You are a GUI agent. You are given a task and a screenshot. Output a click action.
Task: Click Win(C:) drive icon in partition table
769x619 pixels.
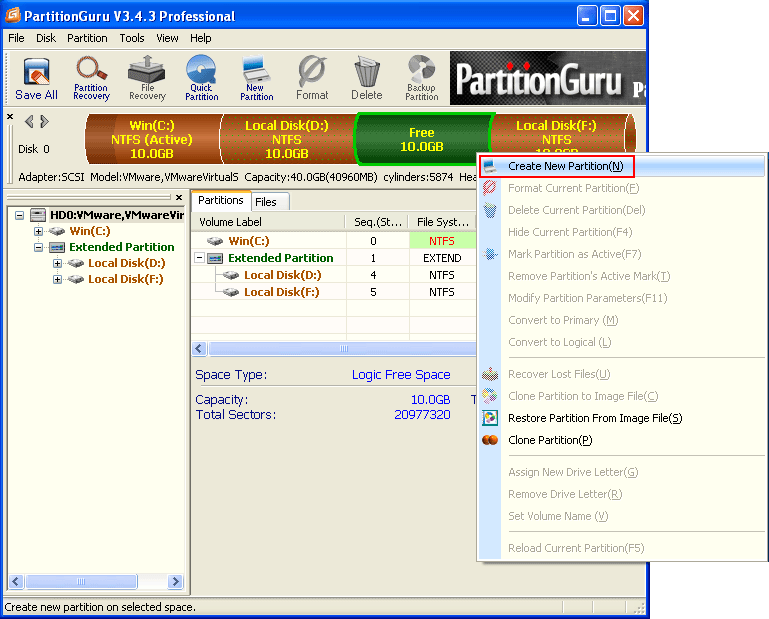click(x=215, y=241)
